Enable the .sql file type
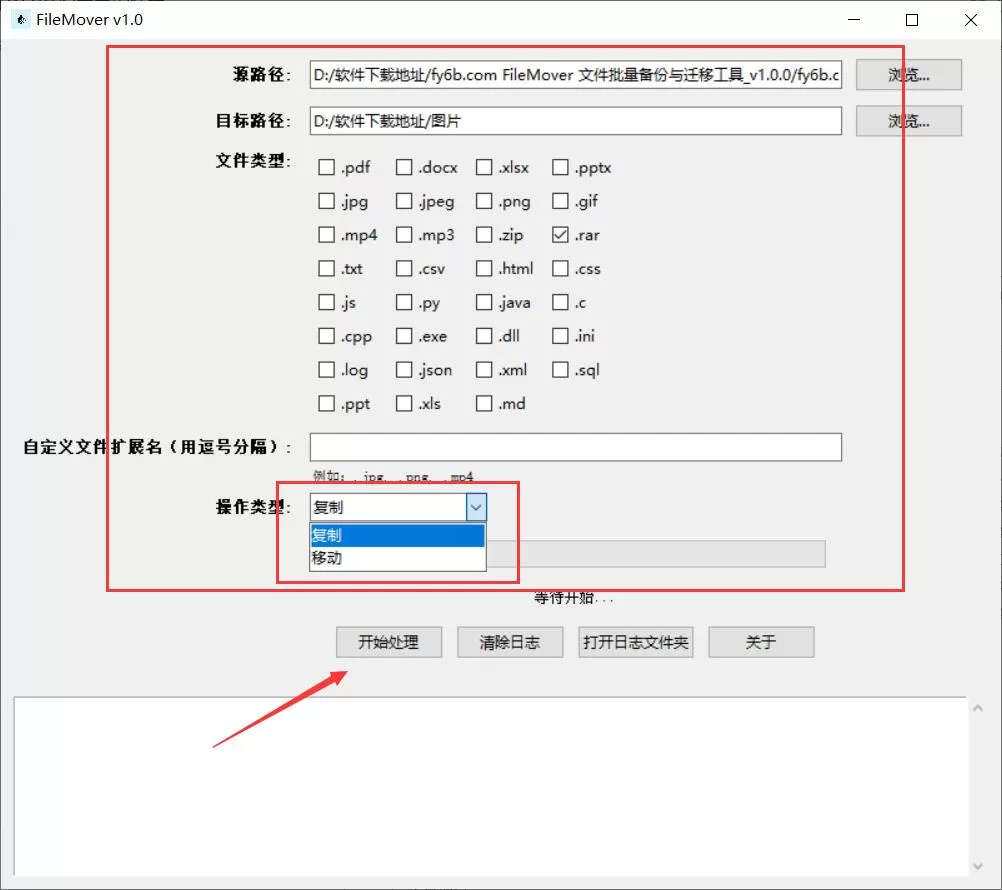 point(560,370)
